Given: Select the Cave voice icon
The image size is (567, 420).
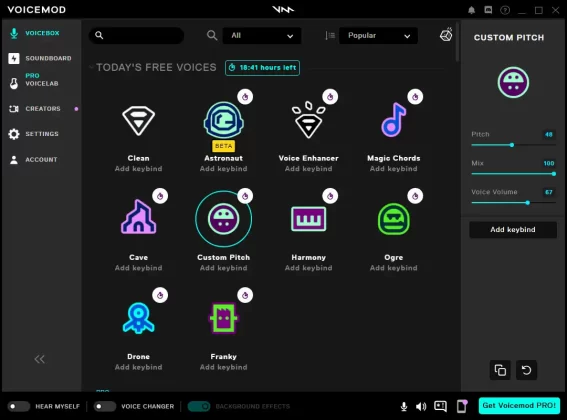Looking at the screenshot, I should tap(138, 217).
